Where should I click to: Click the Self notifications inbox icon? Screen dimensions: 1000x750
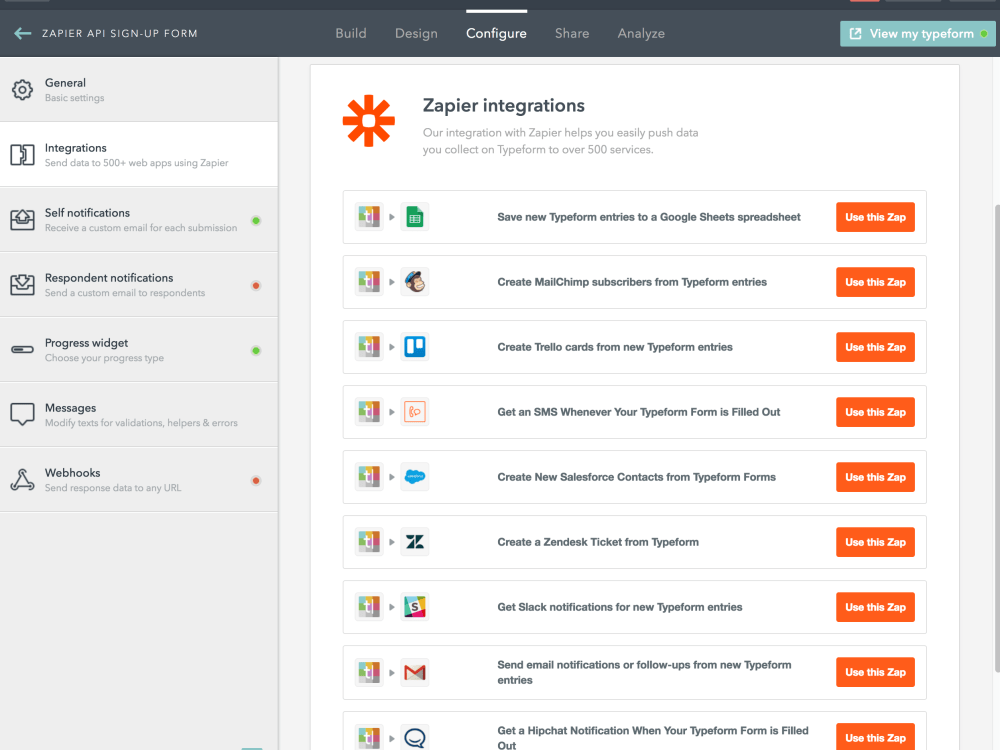pos(22,220)
